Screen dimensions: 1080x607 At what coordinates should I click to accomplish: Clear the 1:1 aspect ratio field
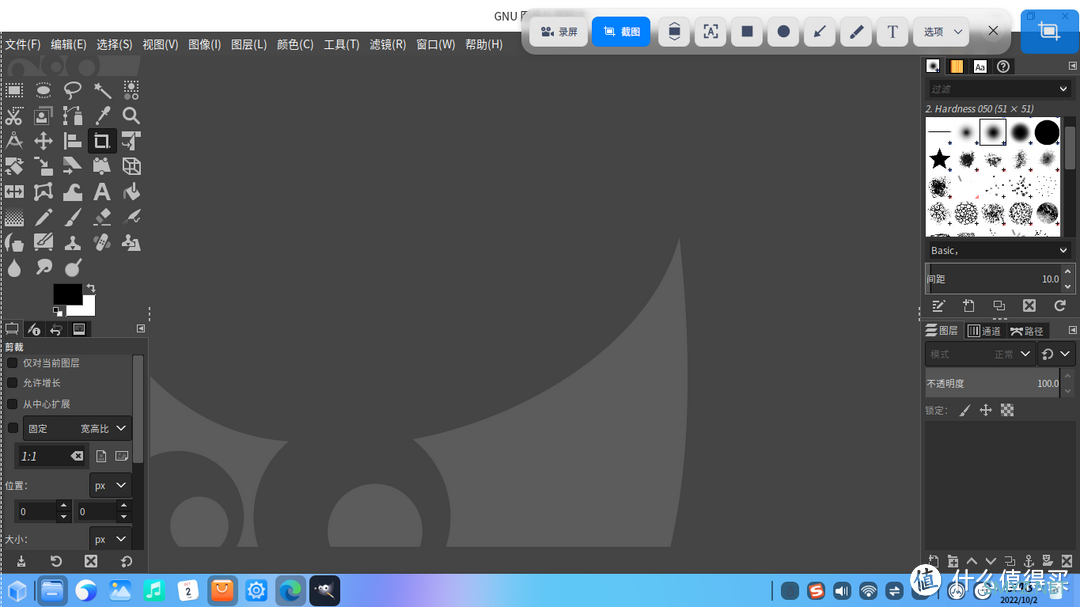click(76, 456)
